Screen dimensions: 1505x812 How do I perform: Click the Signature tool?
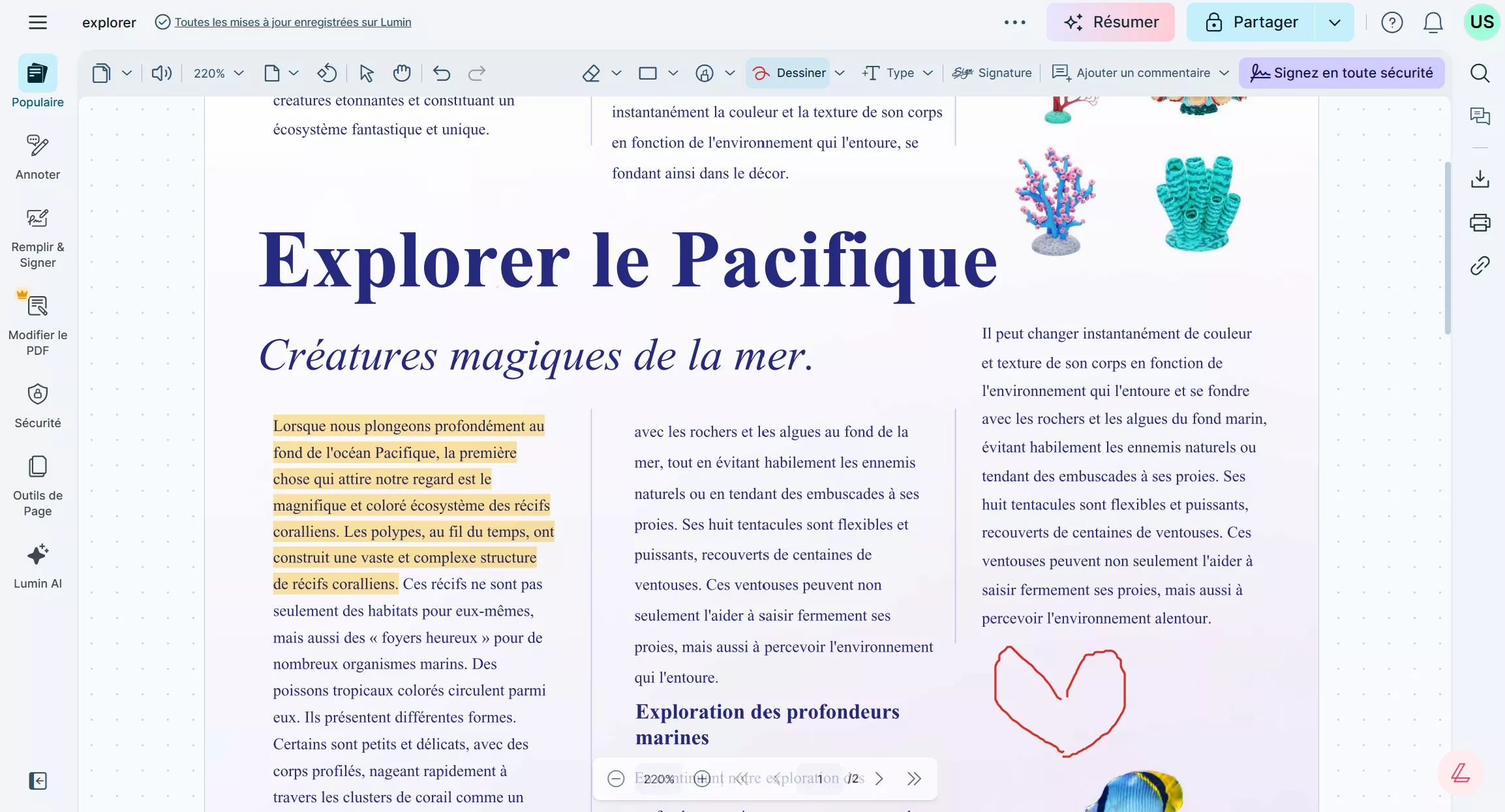992,73
